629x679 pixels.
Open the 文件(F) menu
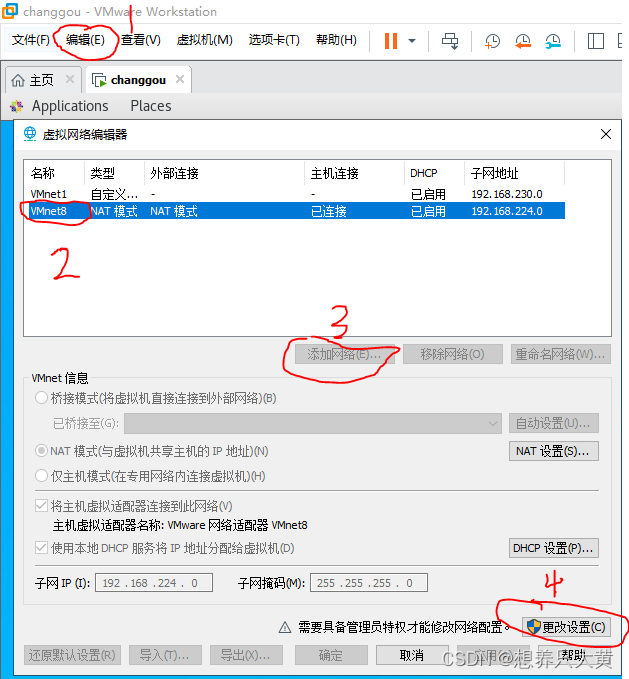pos(31,40)
